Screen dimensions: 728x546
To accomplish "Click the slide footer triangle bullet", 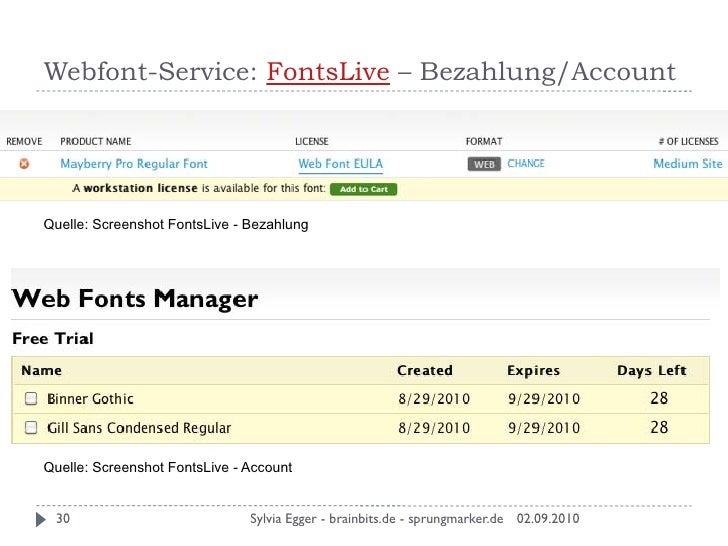I will (x=41, y=519).
